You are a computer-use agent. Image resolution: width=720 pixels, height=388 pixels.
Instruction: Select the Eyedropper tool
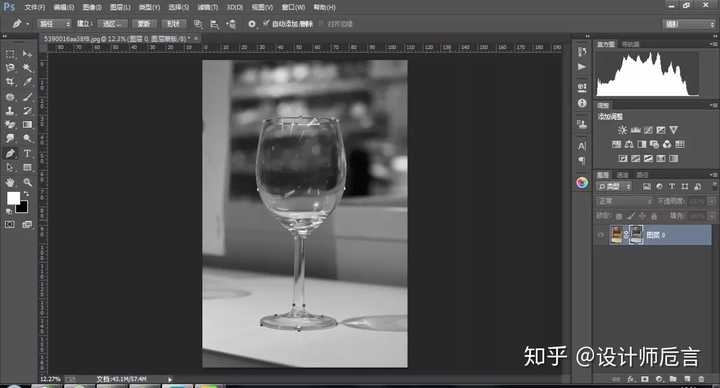[x=27, y=82]
